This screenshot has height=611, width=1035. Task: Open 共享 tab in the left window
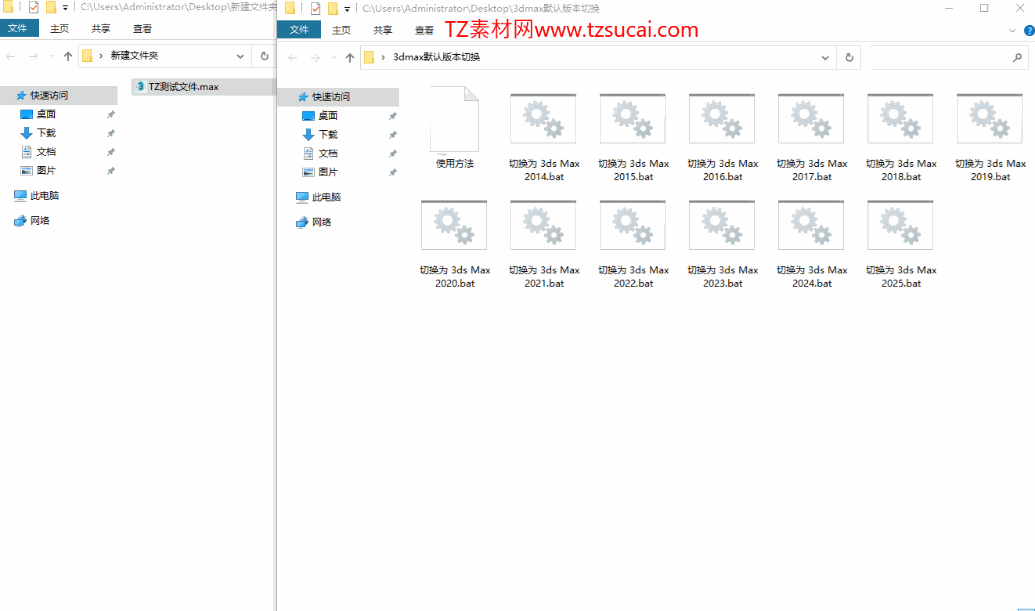(101, 28)
